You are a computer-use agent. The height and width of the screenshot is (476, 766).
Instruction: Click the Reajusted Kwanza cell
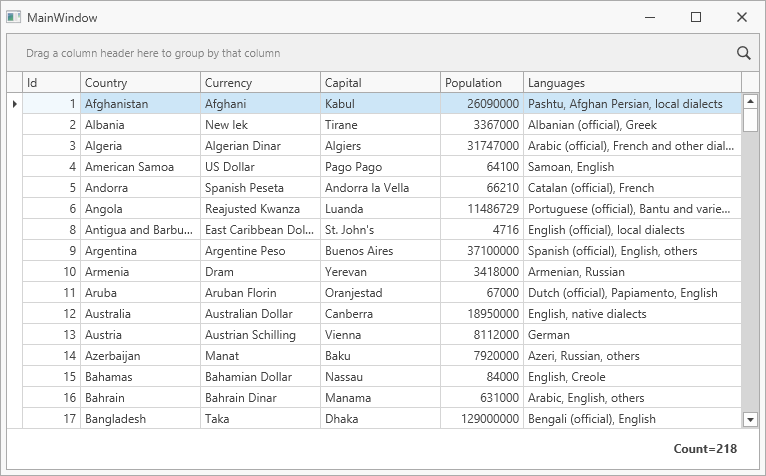[260, 209]
